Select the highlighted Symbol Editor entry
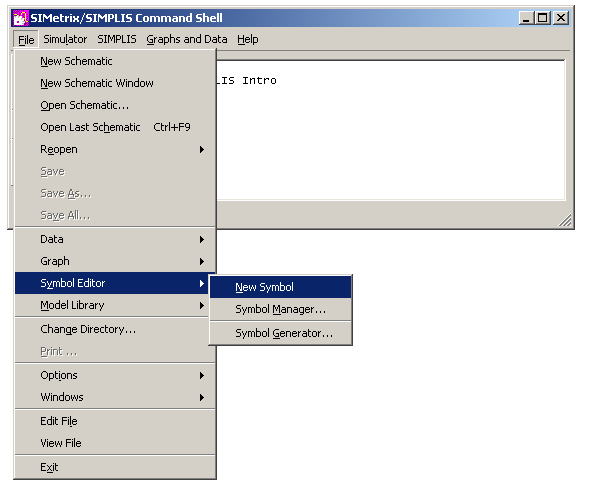 (115, 283)
